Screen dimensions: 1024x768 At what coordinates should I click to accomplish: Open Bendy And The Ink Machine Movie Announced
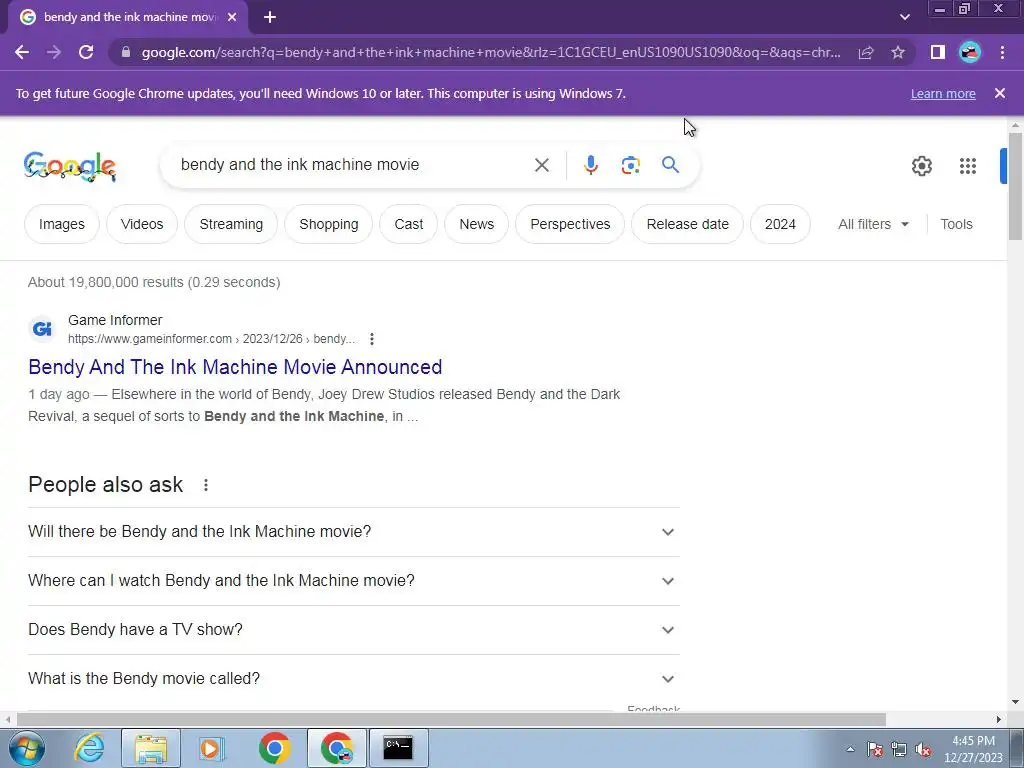(235, 367)
